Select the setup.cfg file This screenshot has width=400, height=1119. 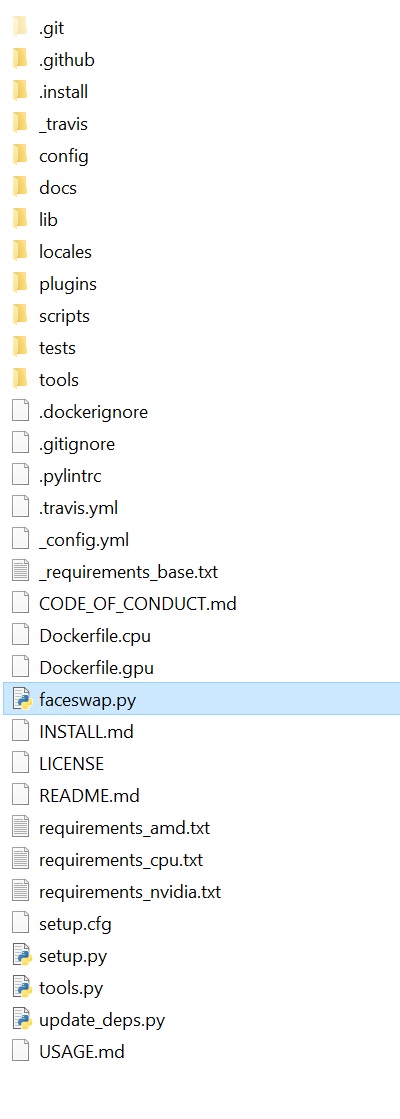click(62, 923)
